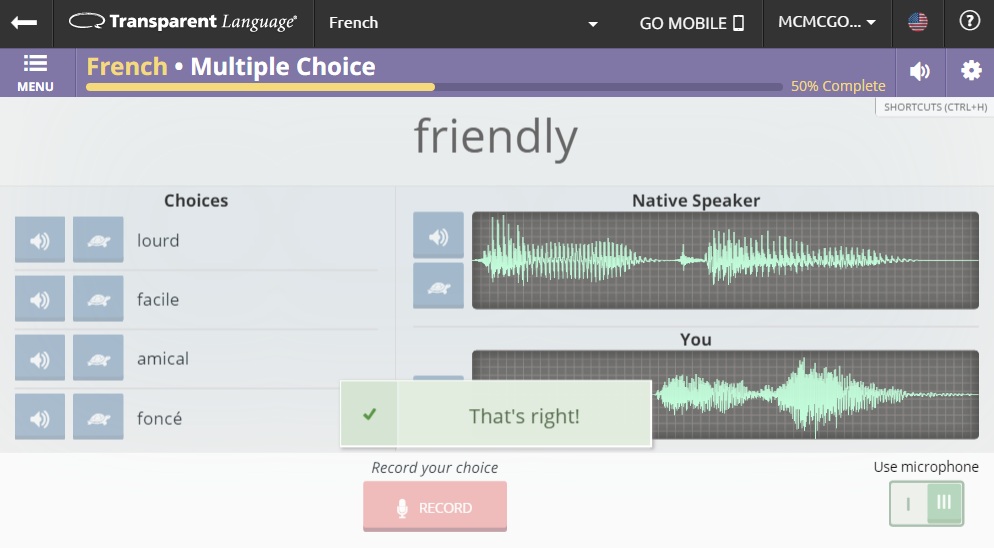Open the help question mark

(969, 22)
